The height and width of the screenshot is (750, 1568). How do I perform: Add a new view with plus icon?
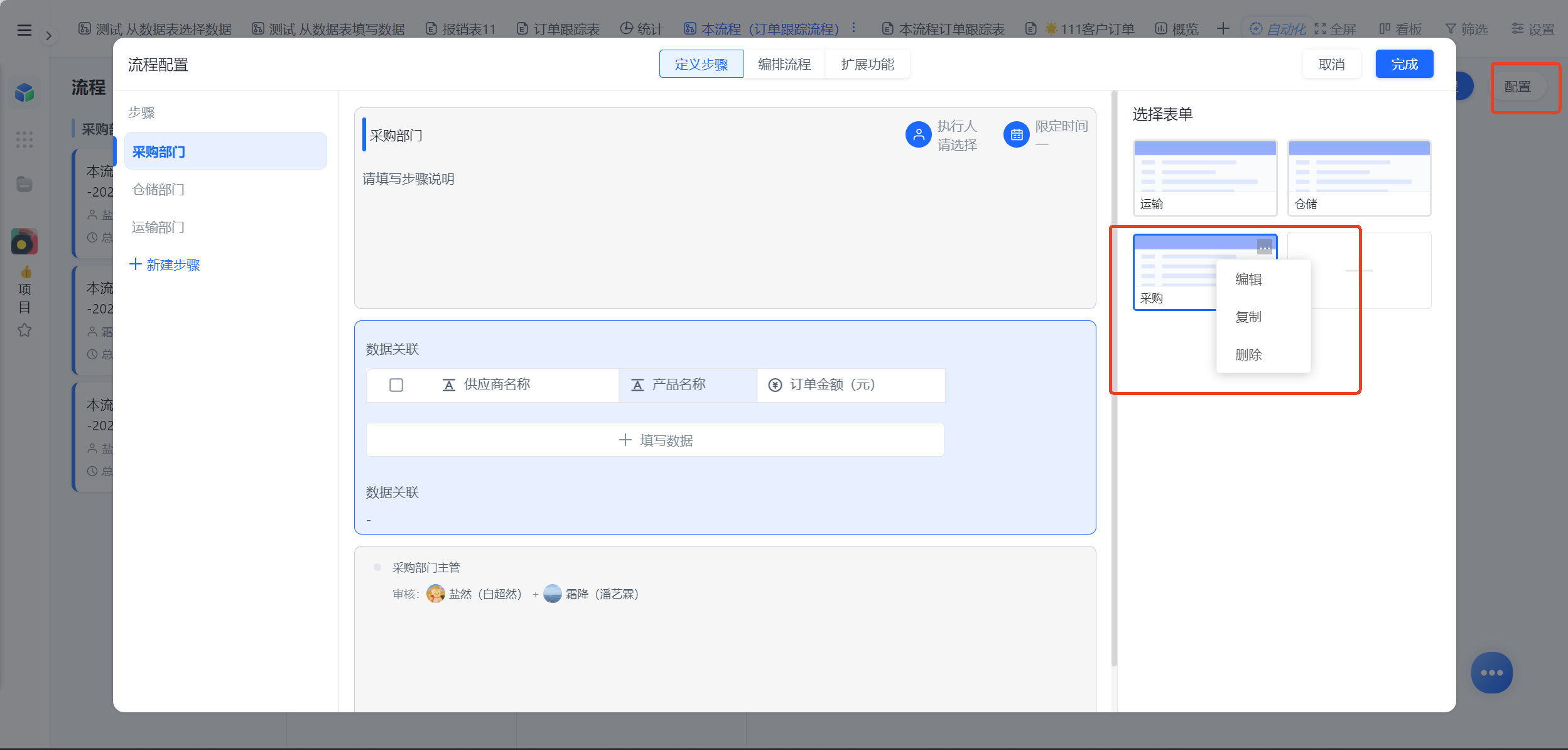tap(1223, 28)
